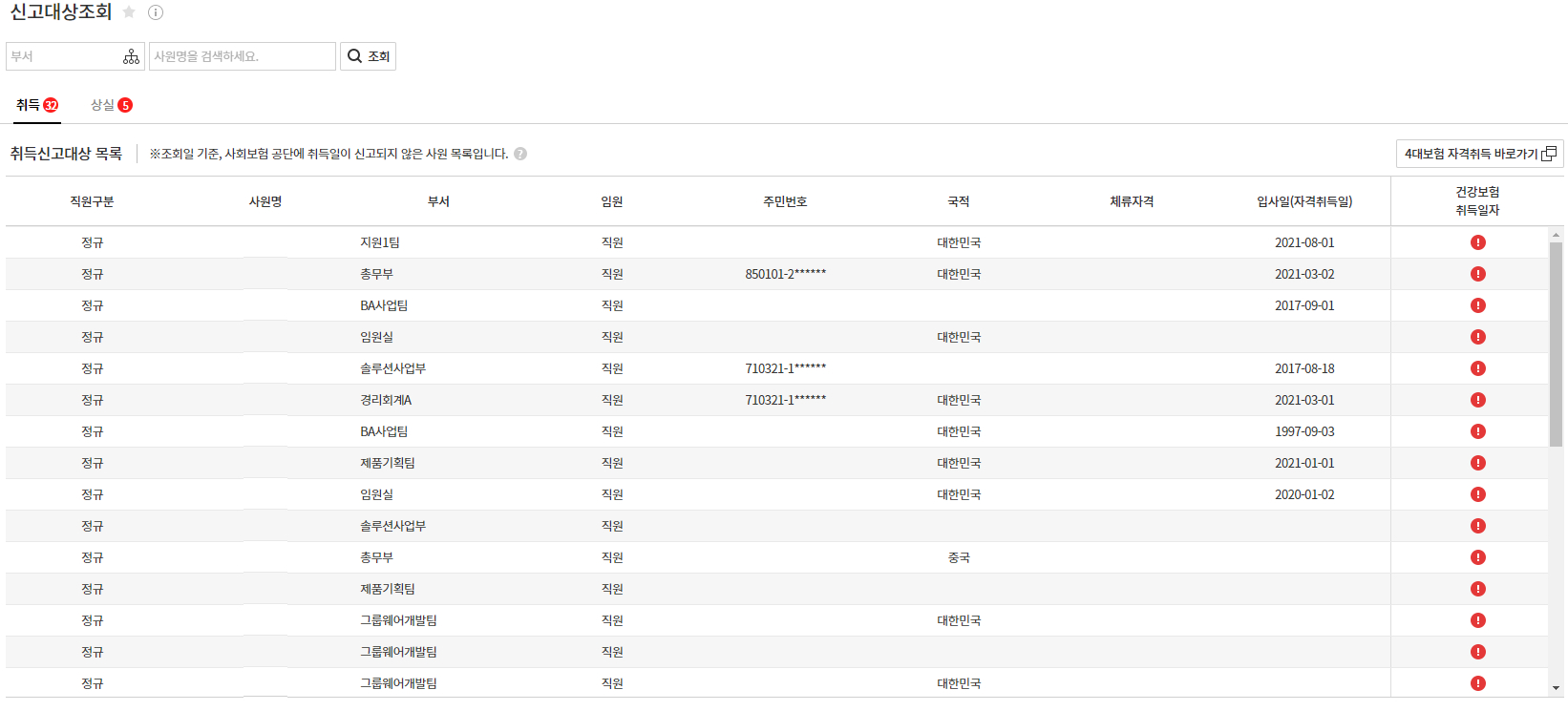Click red warning icon for 2020-01-02 hire row
1568x711 pixels.
pyautogui.click(x=1477, y=494)
